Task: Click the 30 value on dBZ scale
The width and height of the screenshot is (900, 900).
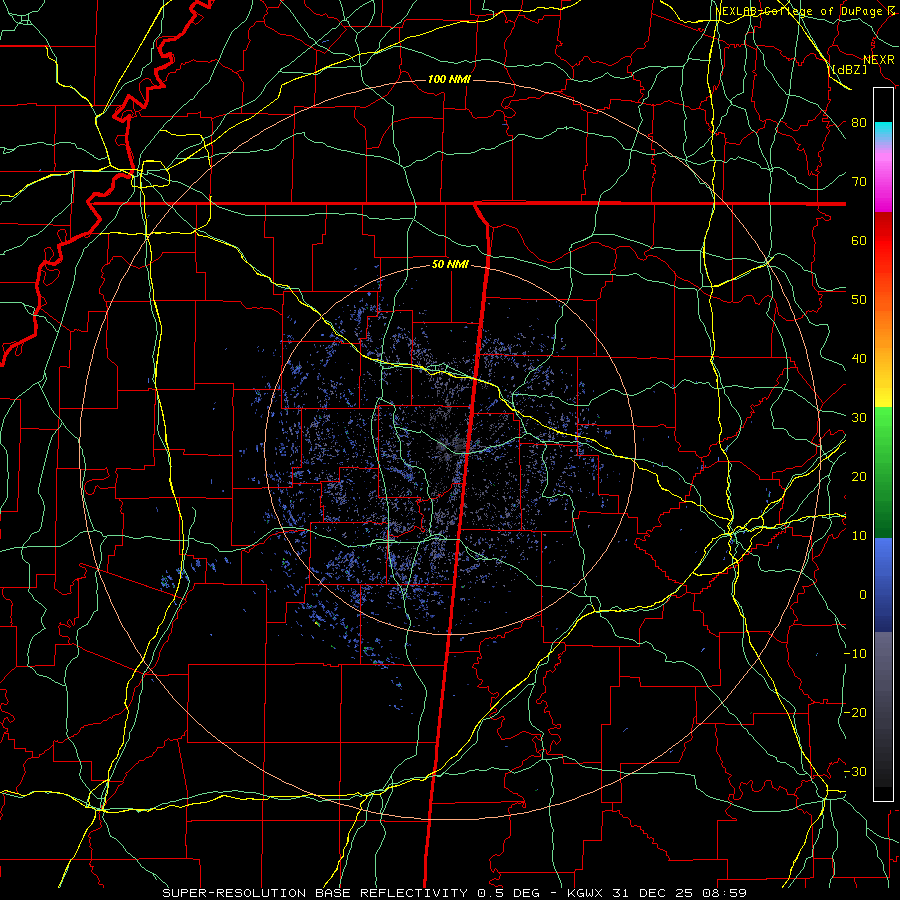Action: [x=859, y=417]
